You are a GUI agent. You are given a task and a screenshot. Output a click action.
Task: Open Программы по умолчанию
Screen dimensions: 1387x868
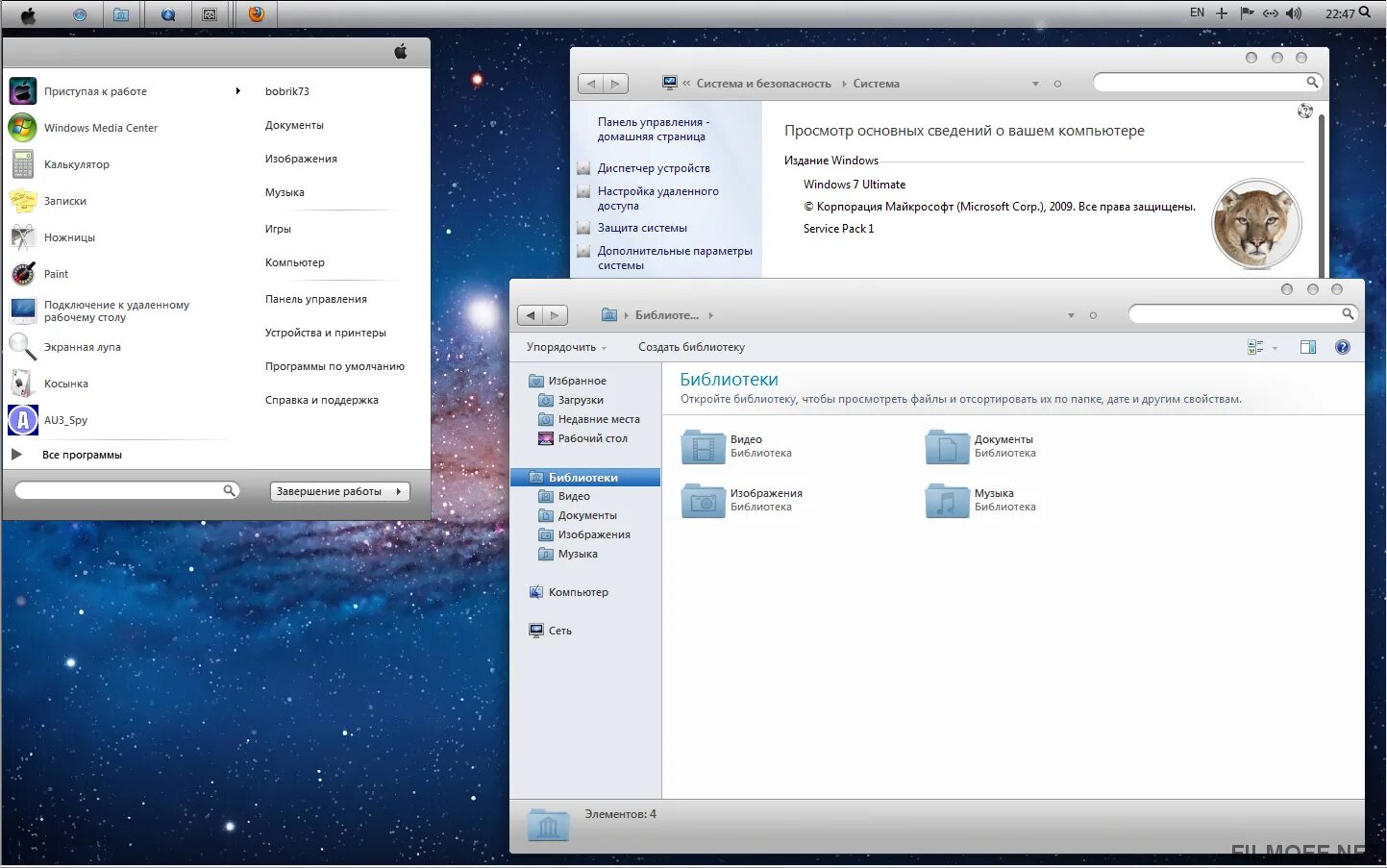pyautogui.click(x=334, y=366)
